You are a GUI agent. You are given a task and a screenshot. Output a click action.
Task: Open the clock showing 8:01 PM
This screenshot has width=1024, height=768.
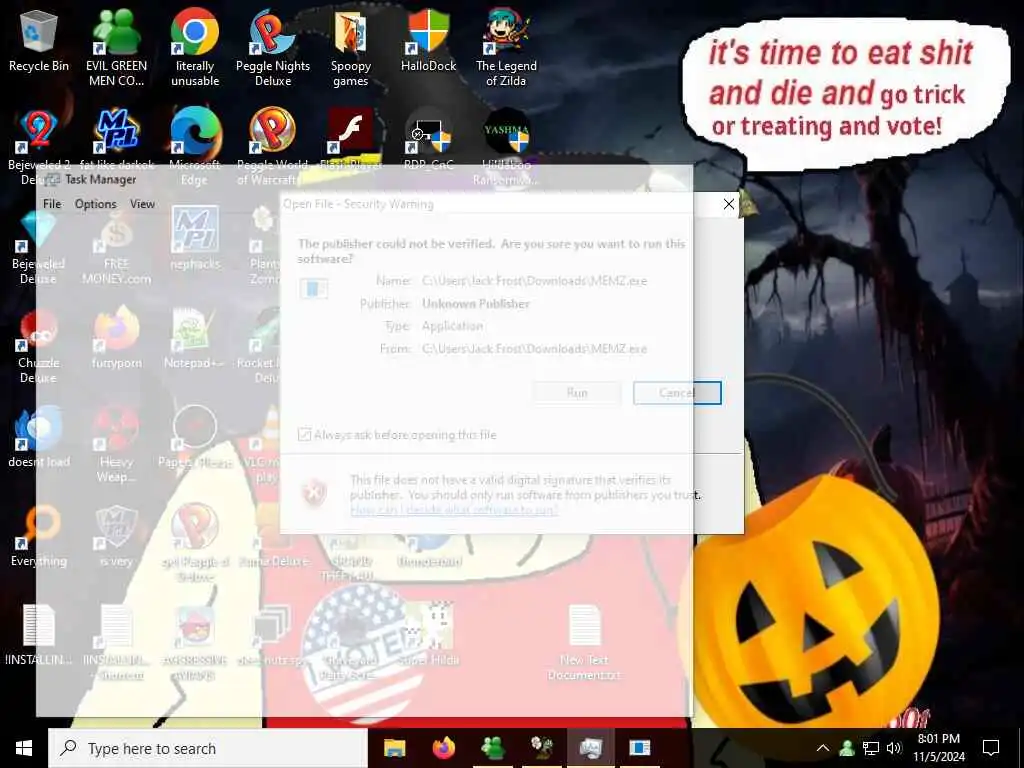click(x=938, y=748)
